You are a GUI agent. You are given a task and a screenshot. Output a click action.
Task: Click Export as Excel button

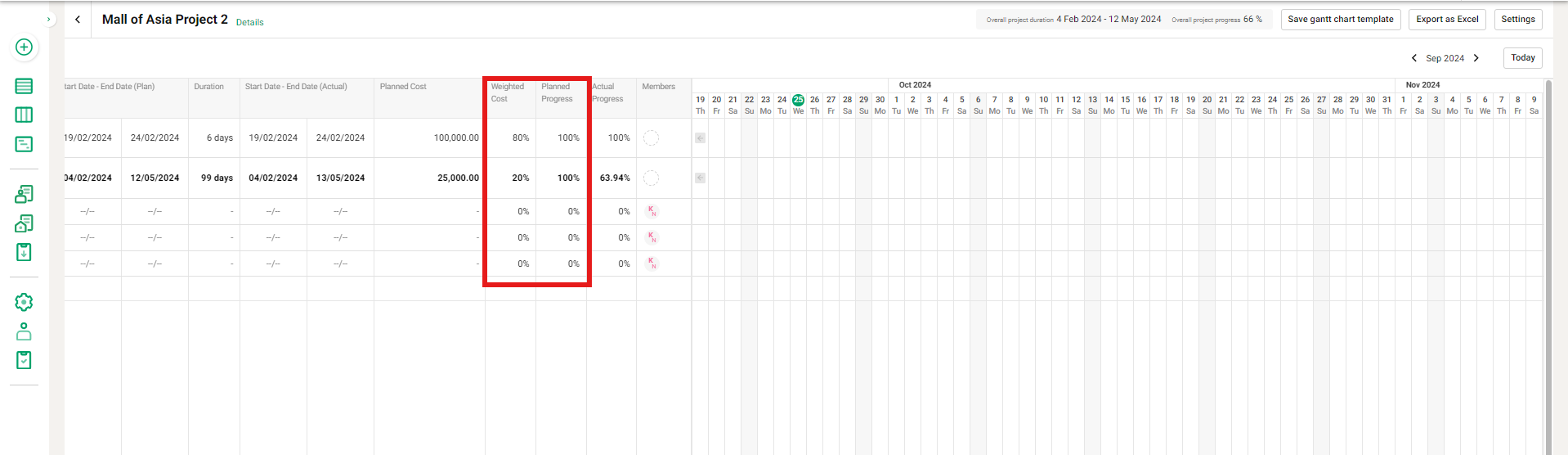(x=1447, y=20)
